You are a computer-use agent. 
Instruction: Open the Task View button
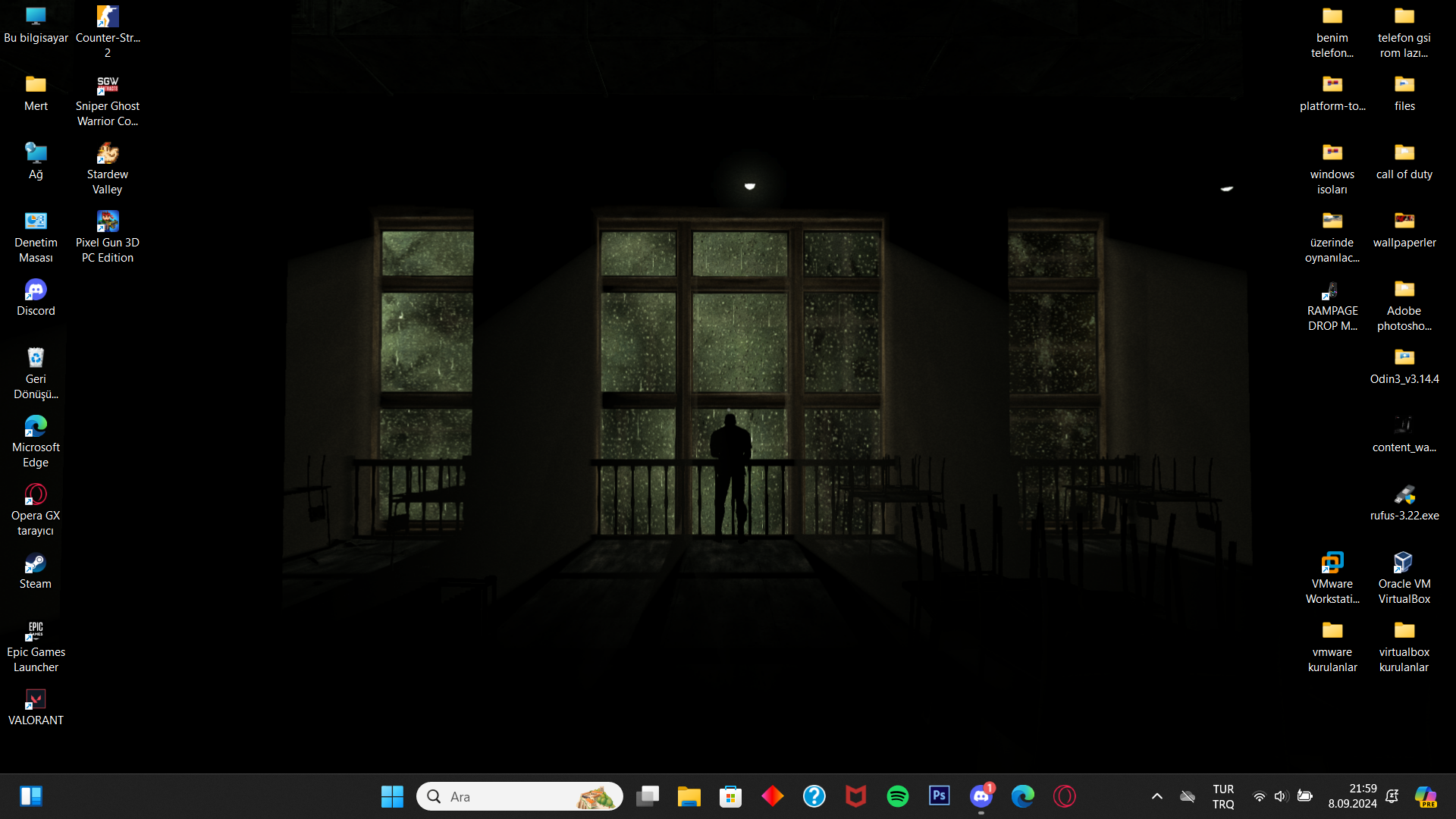coord(648,796)
